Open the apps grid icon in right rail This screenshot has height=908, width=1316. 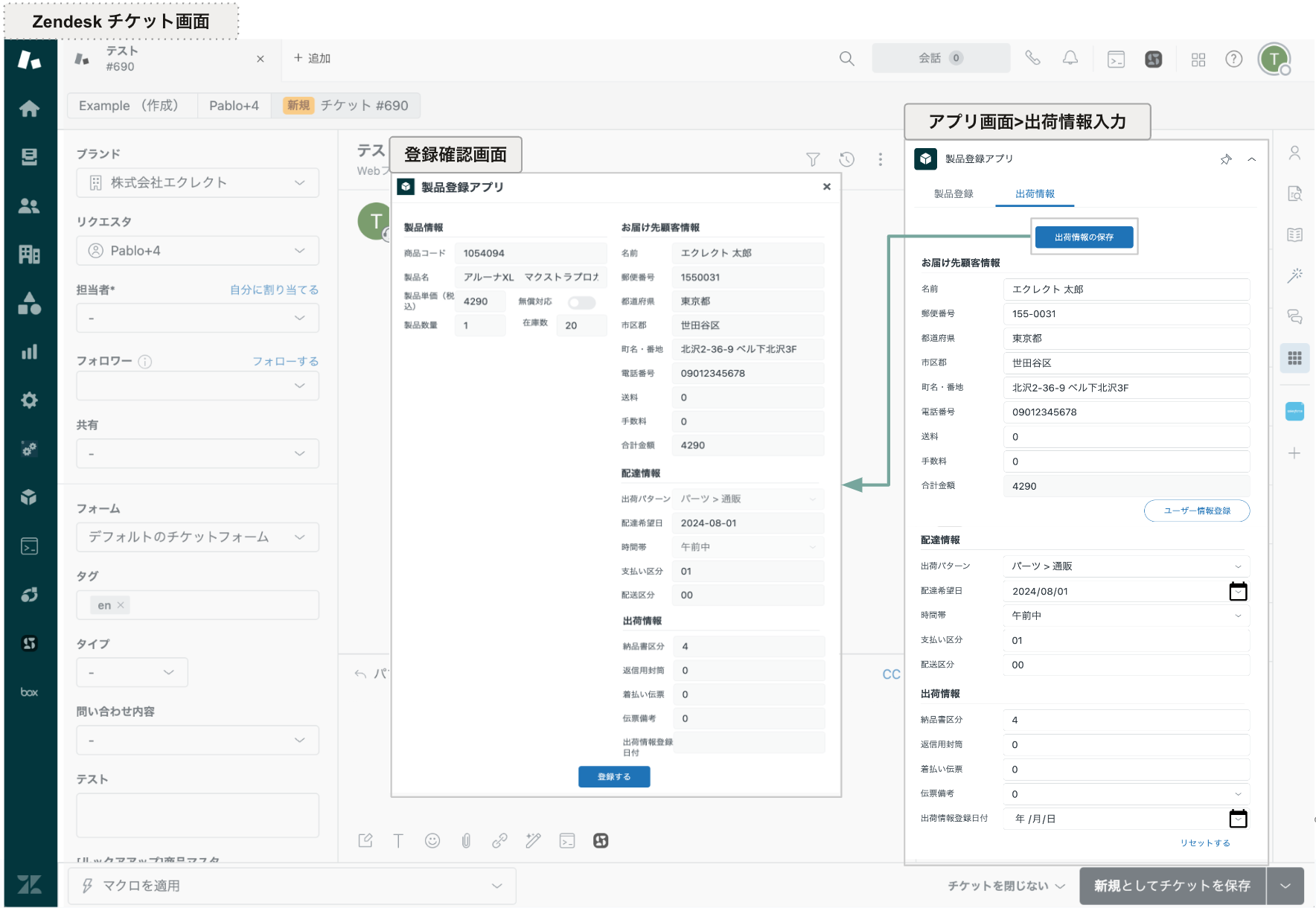click(x=1295, y=358)
